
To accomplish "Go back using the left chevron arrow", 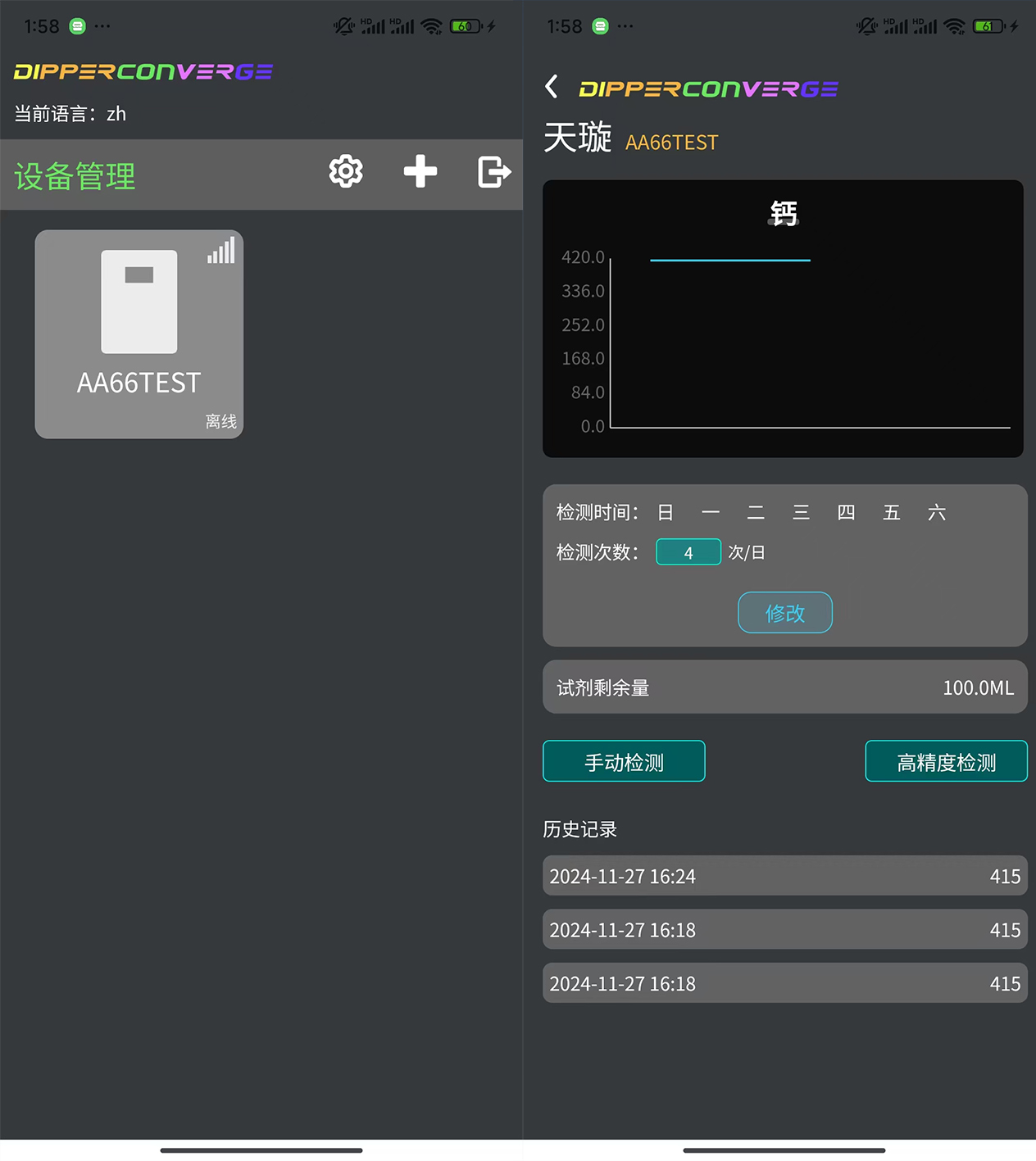I will coord(552,87).
